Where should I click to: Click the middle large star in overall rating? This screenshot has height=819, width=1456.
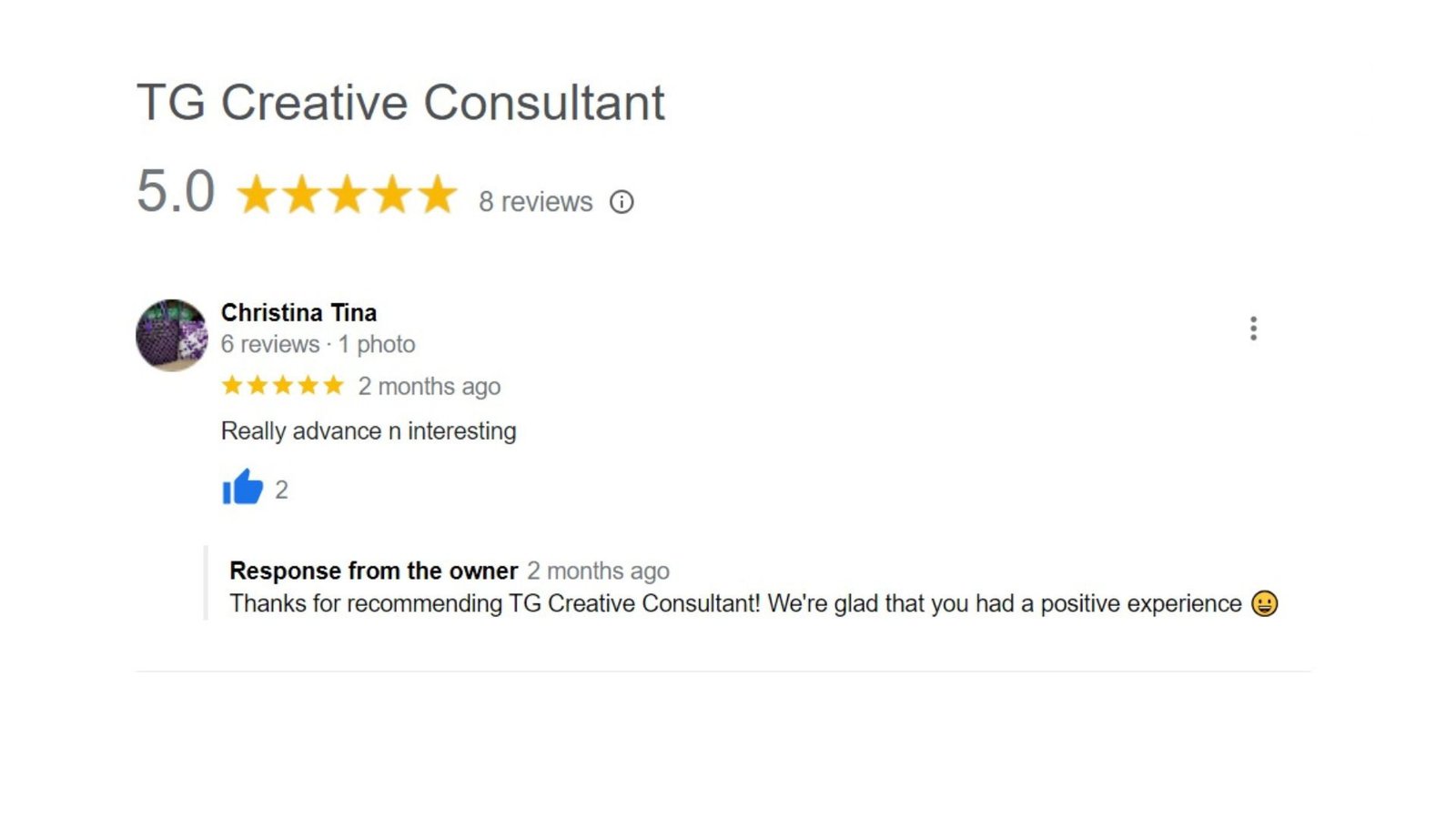coord(347,195)
